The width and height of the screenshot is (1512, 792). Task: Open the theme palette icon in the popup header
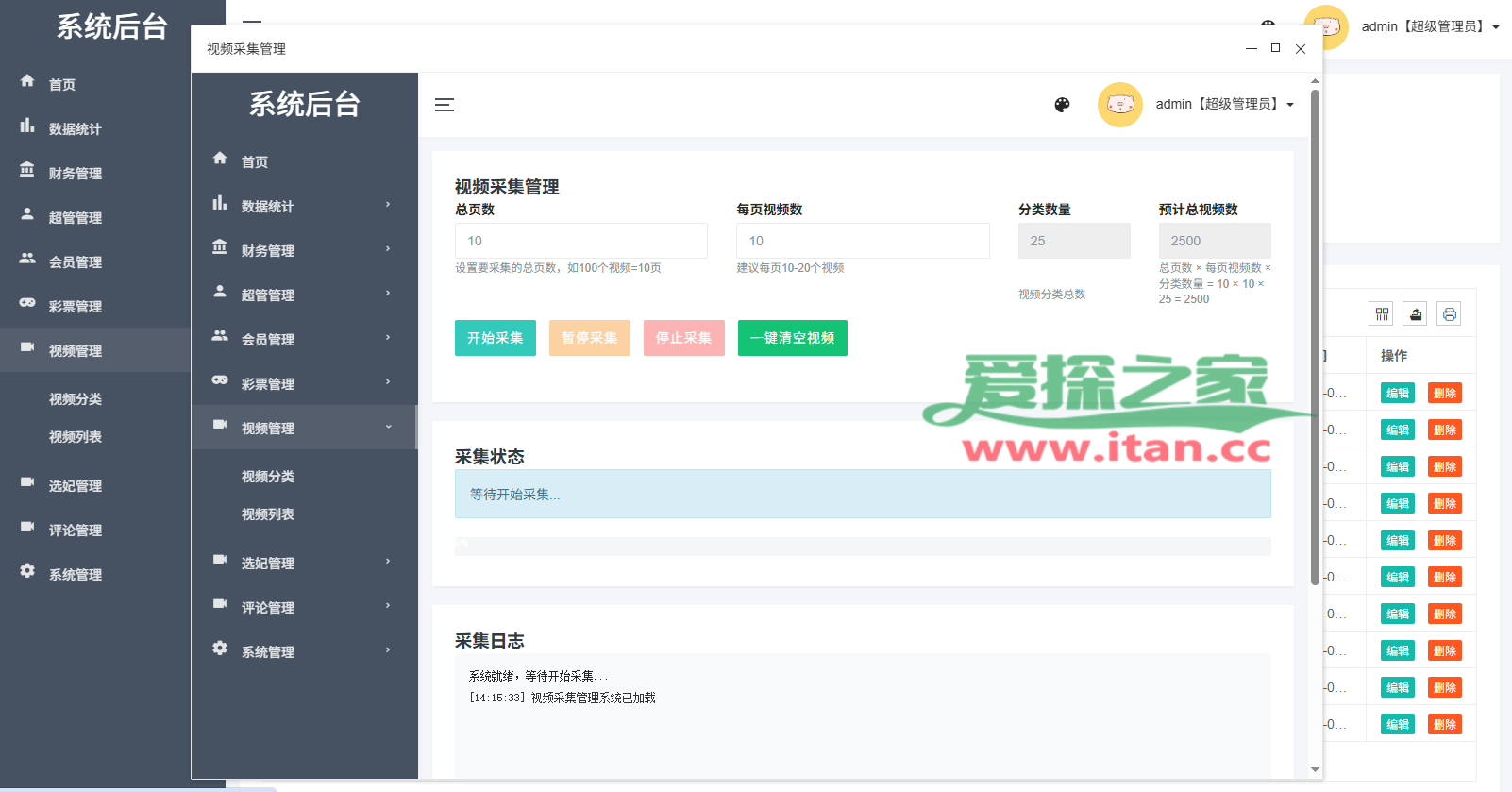[x=1062, y=105]
